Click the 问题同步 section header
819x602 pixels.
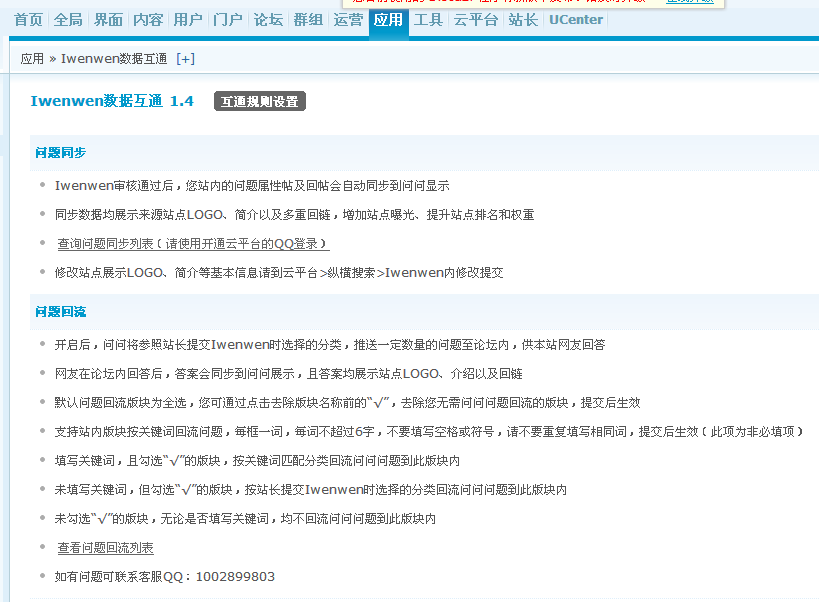[61, 152]
